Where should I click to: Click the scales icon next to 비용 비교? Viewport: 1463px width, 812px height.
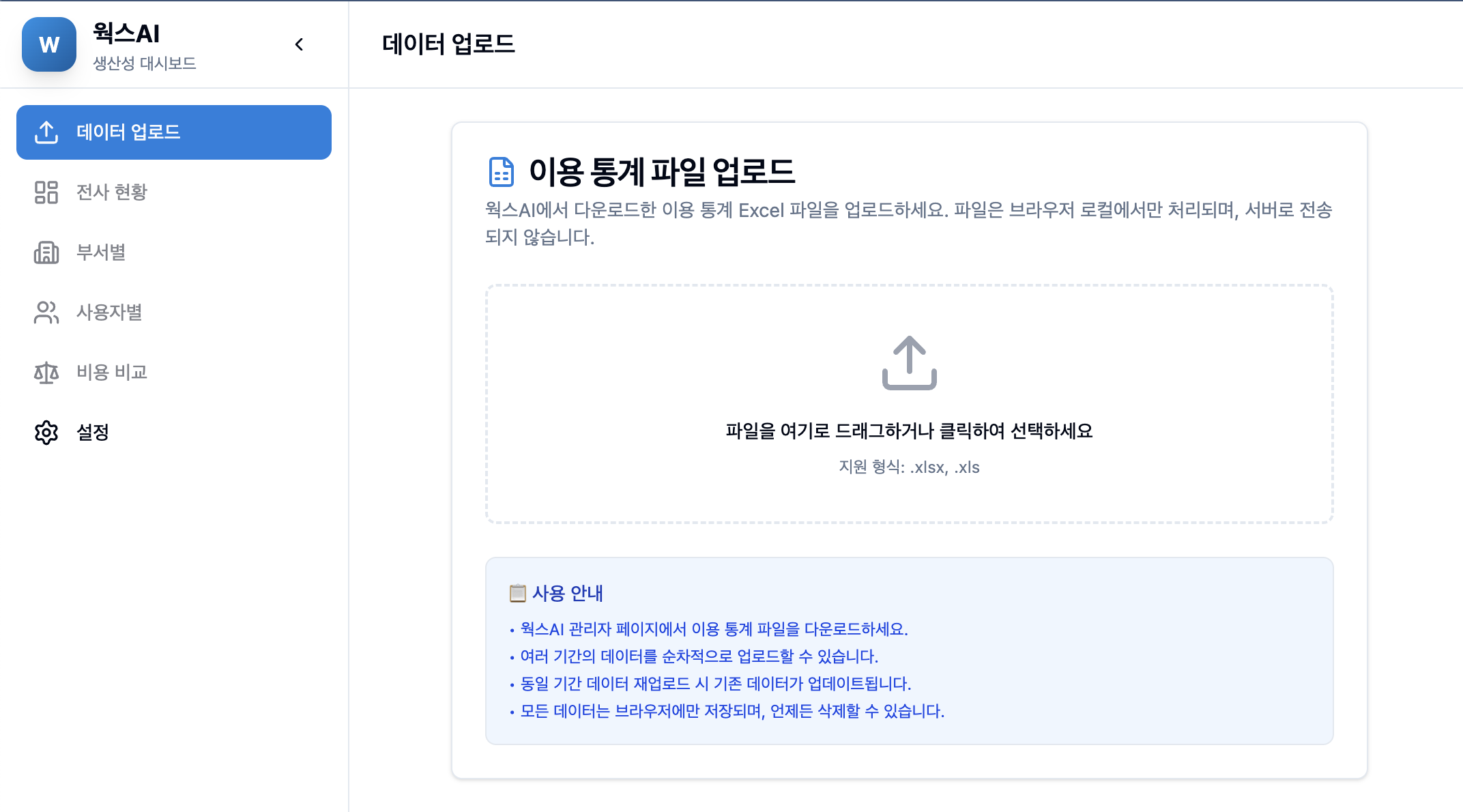pyautogui.click(x=46, y=373)
